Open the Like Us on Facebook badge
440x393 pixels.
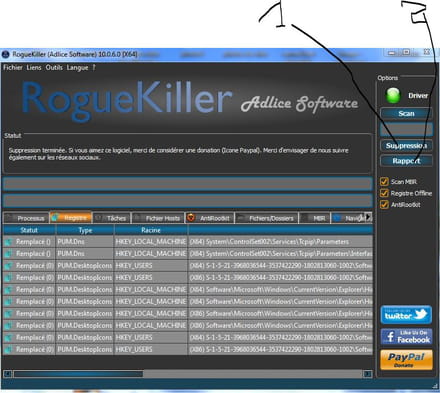pyautogui.click(x=406, y=337)
